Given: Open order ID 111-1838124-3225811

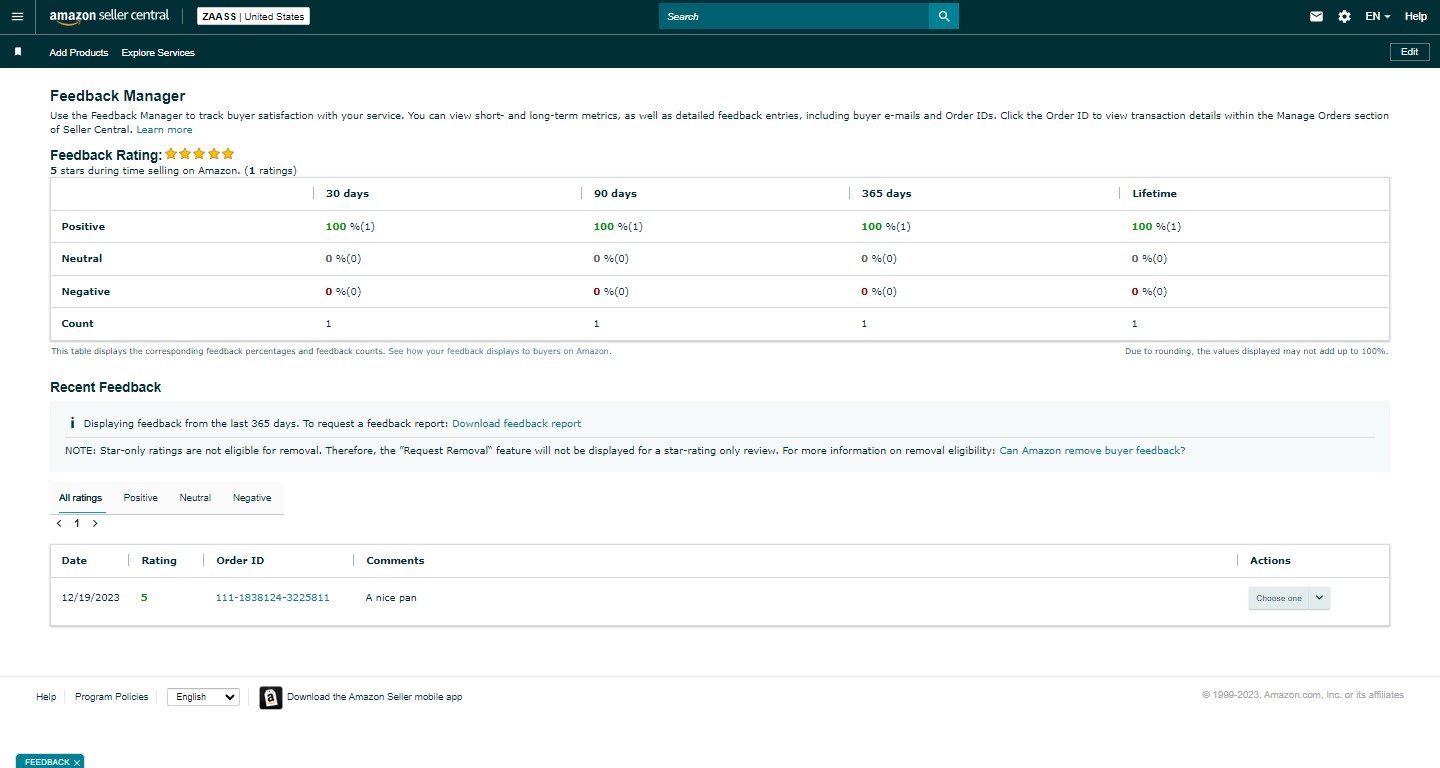Looking at the screenshot, I should point(273,598).
